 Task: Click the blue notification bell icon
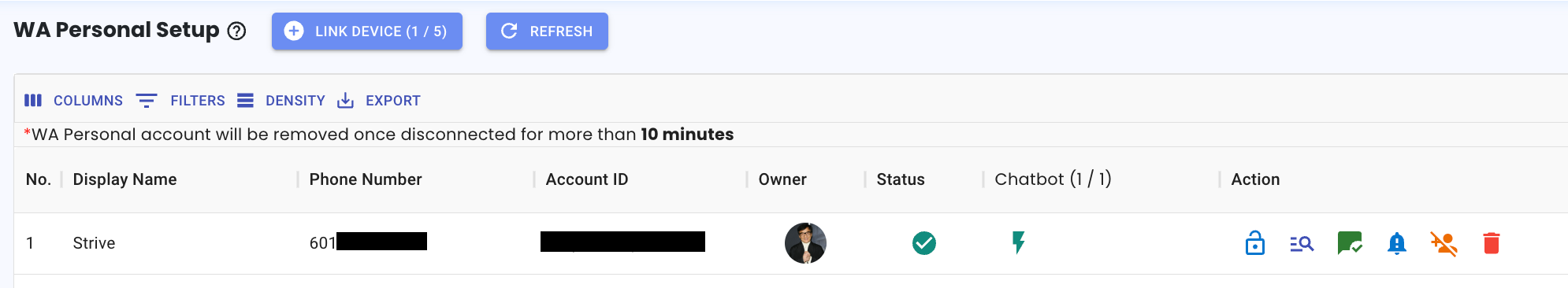1397,244
